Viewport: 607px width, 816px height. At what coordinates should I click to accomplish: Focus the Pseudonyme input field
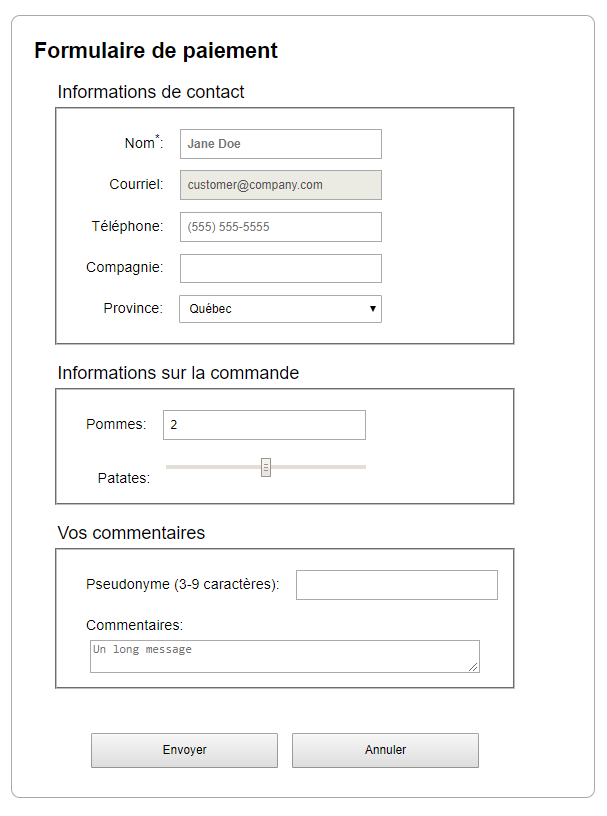[396, 584]
